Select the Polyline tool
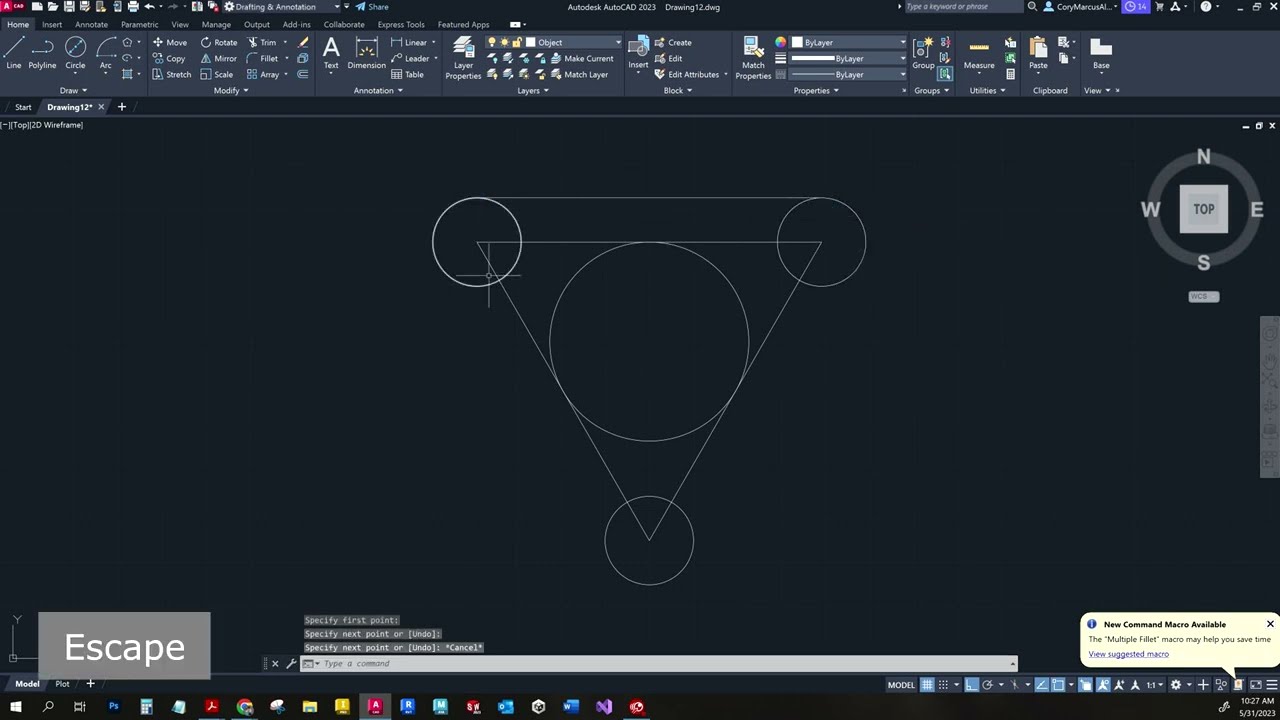 (x=42, y=54)
